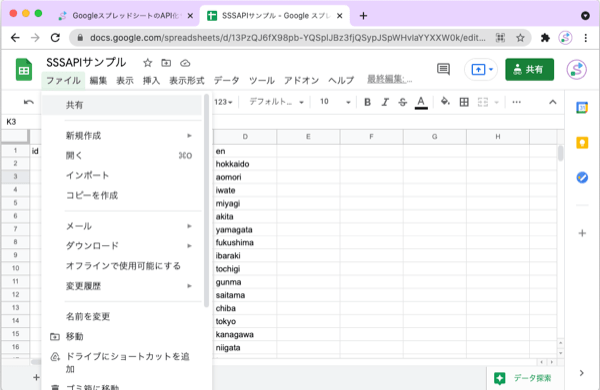
Task: Open the 表示形式 menu
Action: tap(187, 80)
